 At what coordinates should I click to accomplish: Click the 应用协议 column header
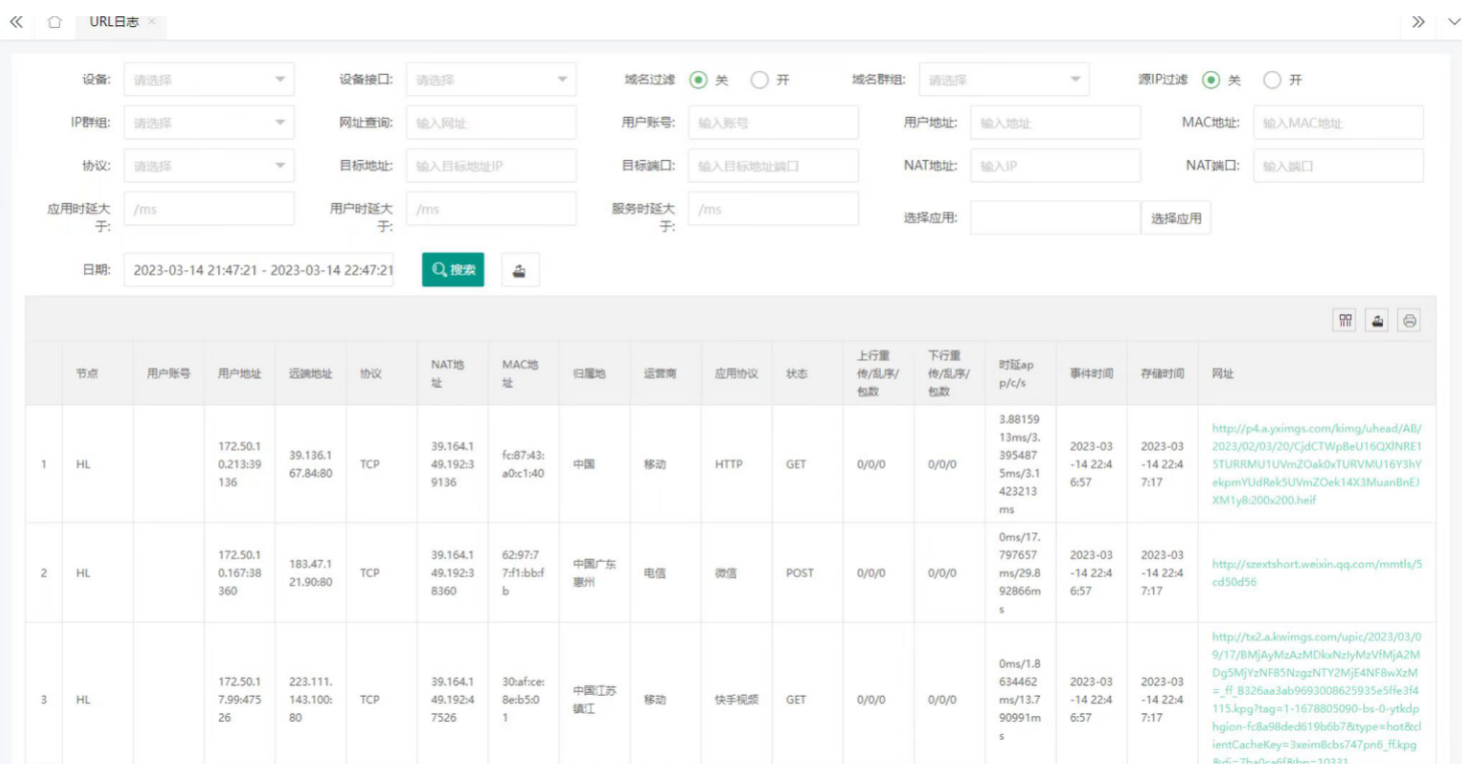(x=736, y=373)
